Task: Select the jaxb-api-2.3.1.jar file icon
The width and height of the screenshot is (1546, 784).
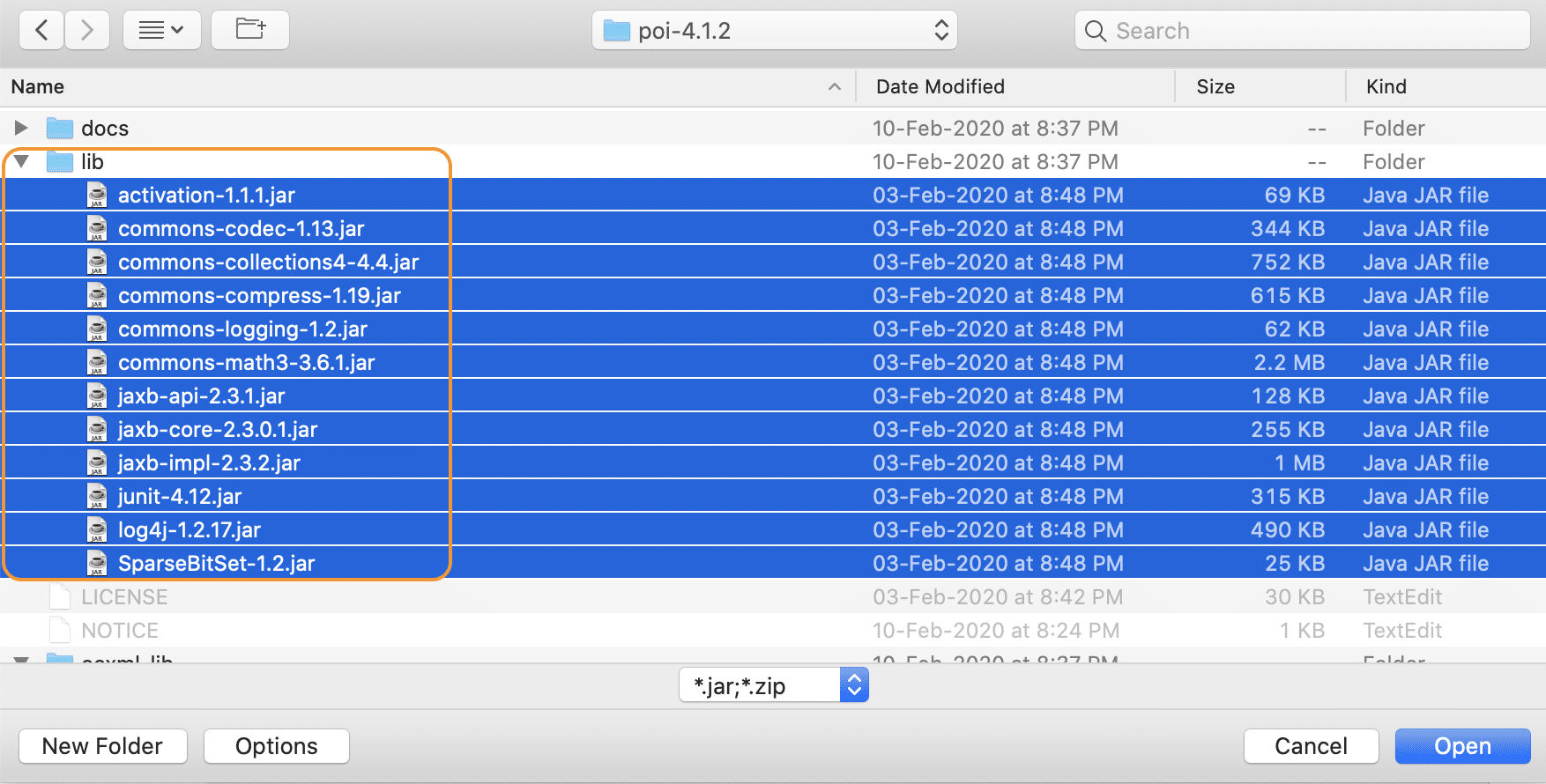Action: click(x=97, y=396)
